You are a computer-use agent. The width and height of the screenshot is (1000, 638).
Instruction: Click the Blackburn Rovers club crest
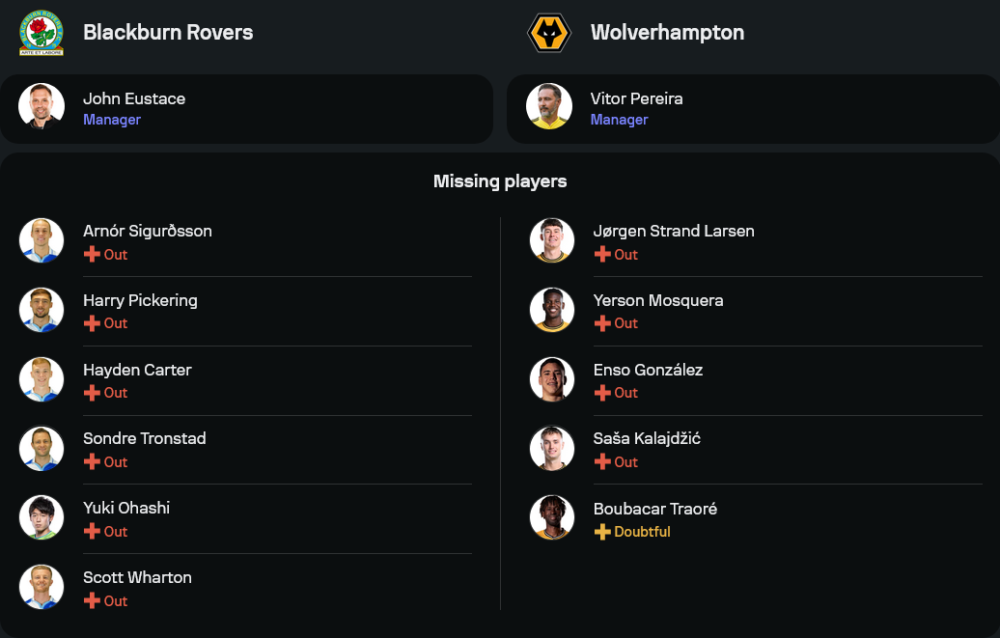(41, 33)
